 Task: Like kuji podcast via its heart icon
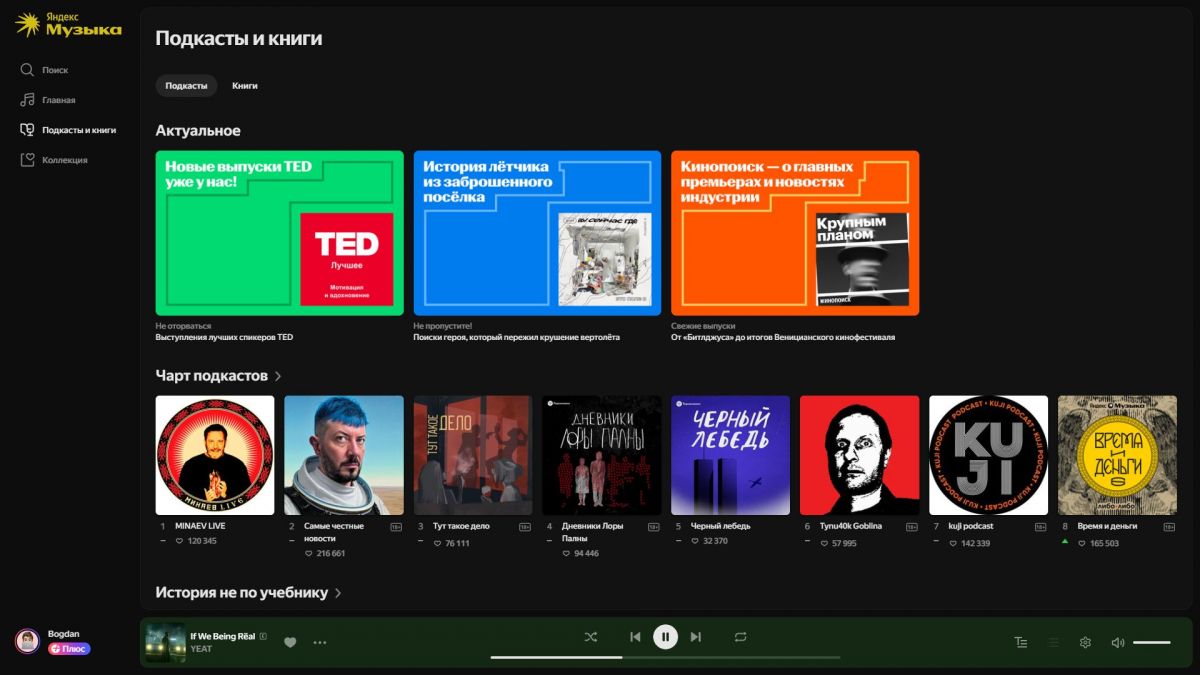pyautogui.click(x=954, y=543)
